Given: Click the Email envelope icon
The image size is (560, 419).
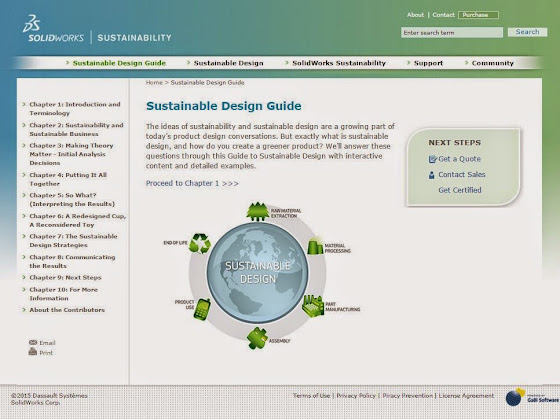Looking at the screenshot, I should (33, 343).
